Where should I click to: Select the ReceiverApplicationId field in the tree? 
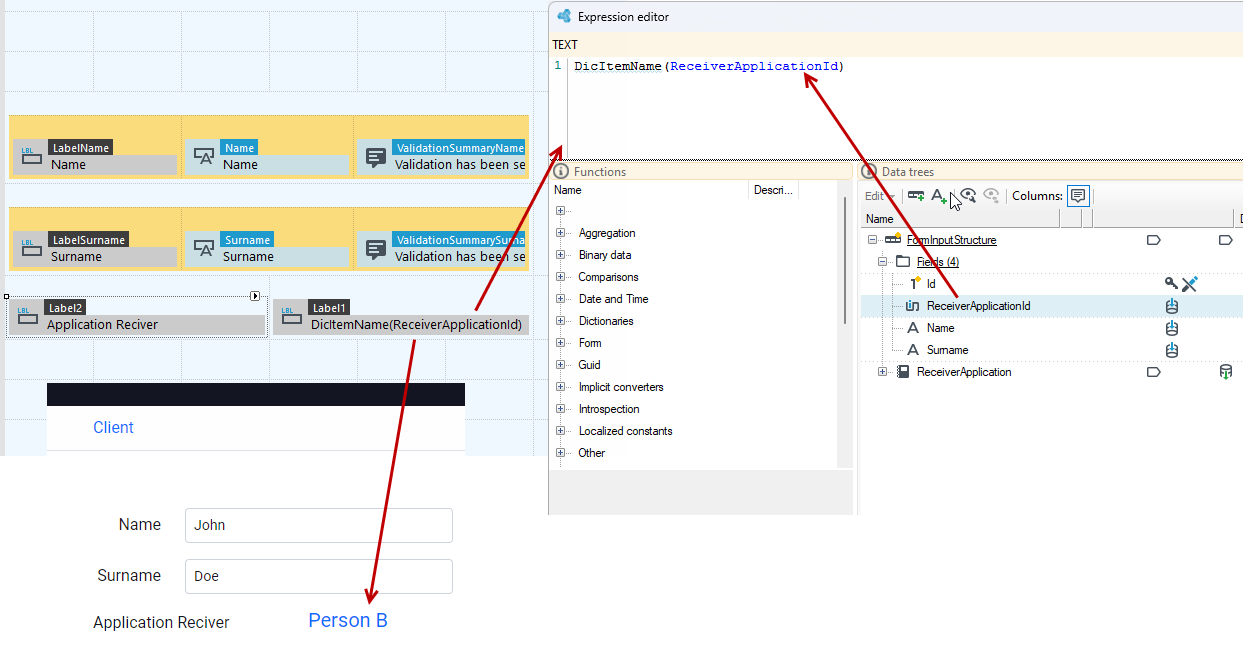[978, 306]
